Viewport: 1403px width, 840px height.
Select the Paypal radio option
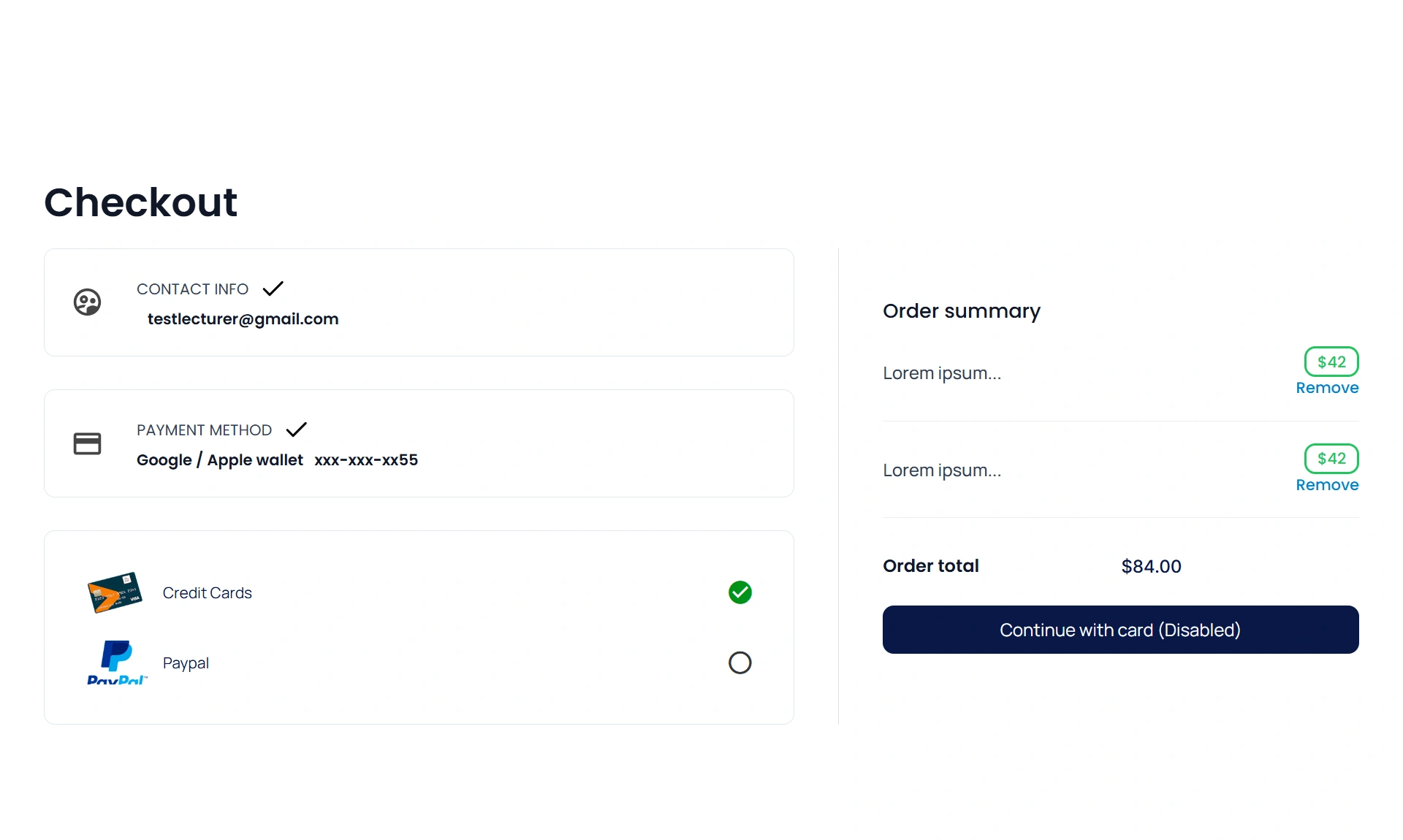pyautogui.click(x=739, y=663)
